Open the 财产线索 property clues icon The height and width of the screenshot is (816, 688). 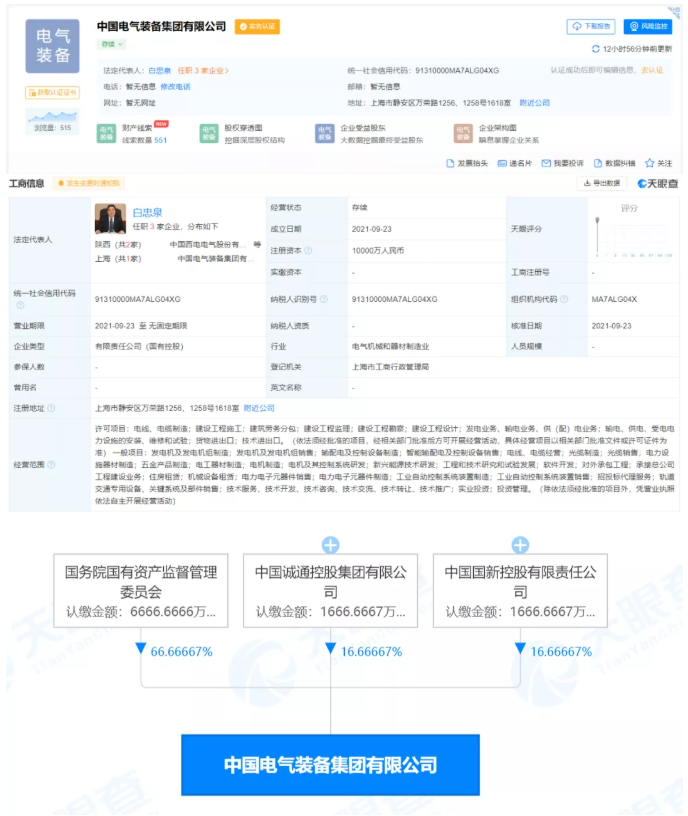point(107,134)
